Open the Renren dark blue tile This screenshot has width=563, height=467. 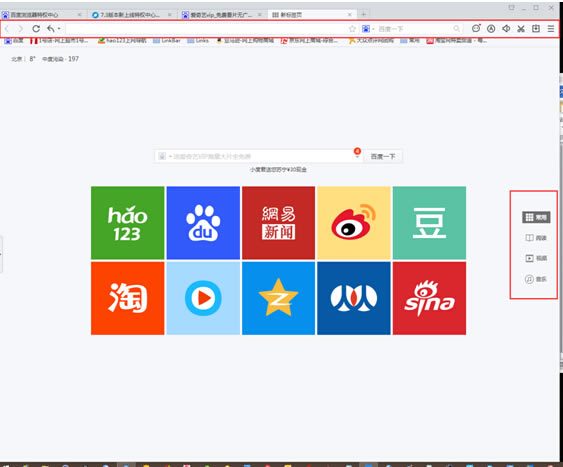pyautogui.click(x=354, y=298)
